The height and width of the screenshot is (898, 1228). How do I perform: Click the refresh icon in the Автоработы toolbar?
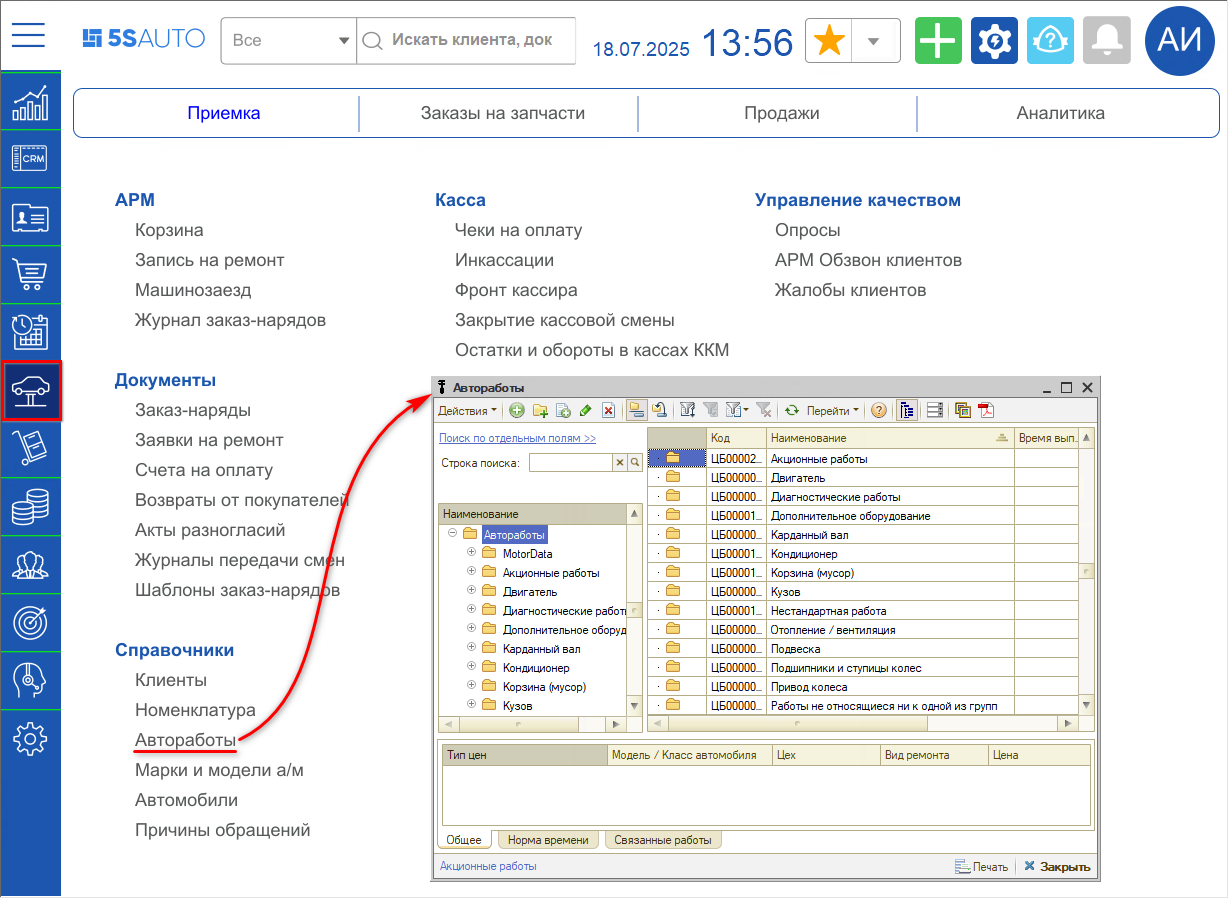(x=792, y=410)
